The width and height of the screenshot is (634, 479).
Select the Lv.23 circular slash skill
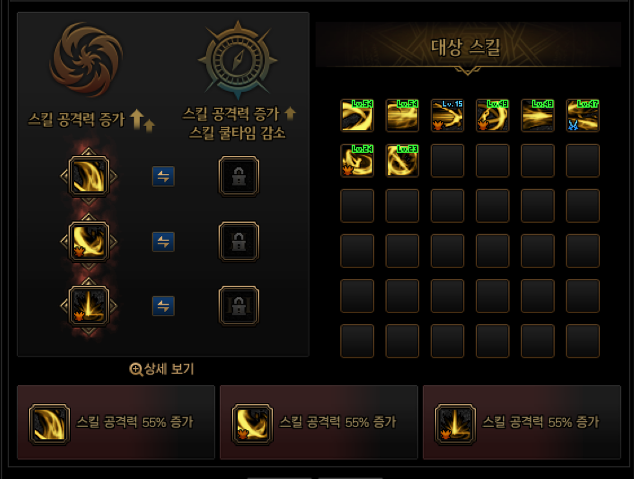click(402, 161)
